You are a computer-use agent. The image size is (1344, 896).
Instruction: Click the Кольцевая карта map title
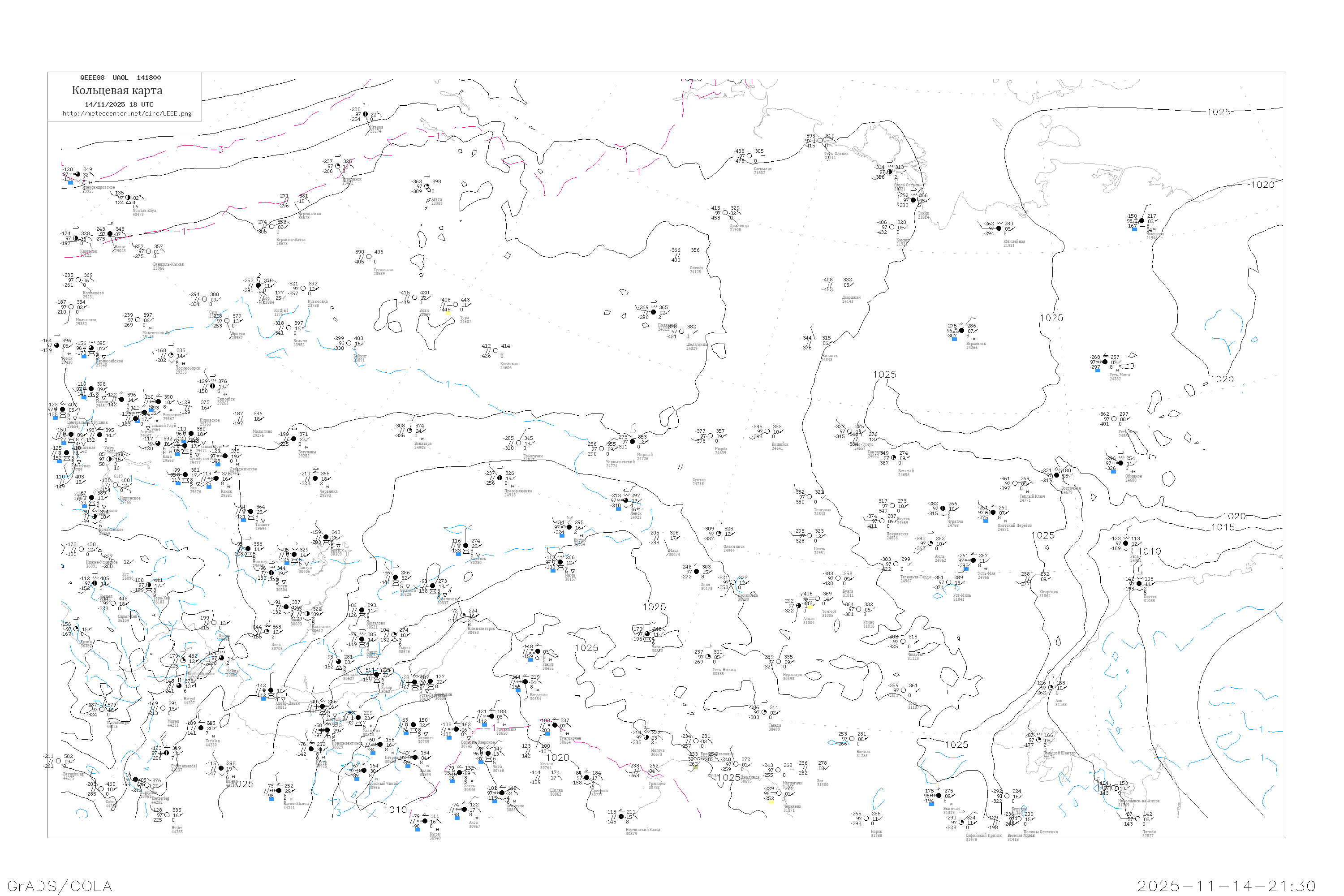point(117,90)
